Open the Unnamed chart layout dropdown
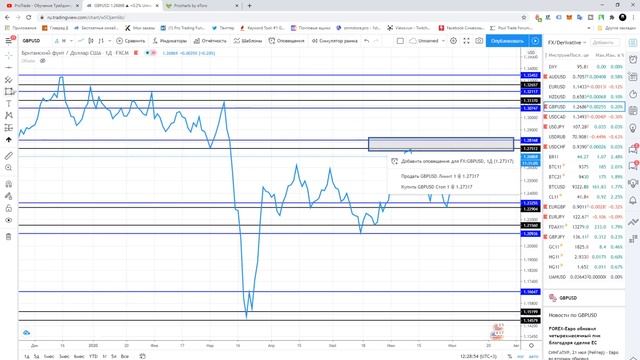The image size is (640, 360). tap(427, 41)
